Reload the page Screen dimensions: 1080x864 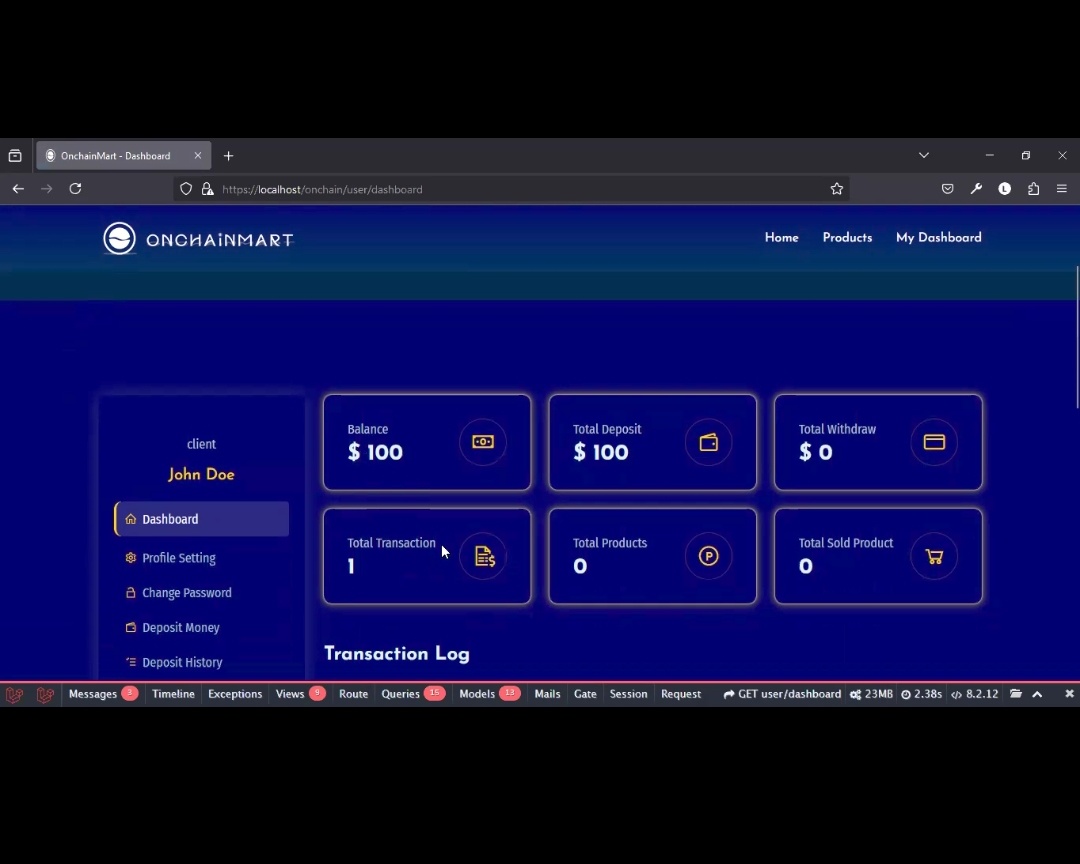pyautogui.click(x=75, y=189)
